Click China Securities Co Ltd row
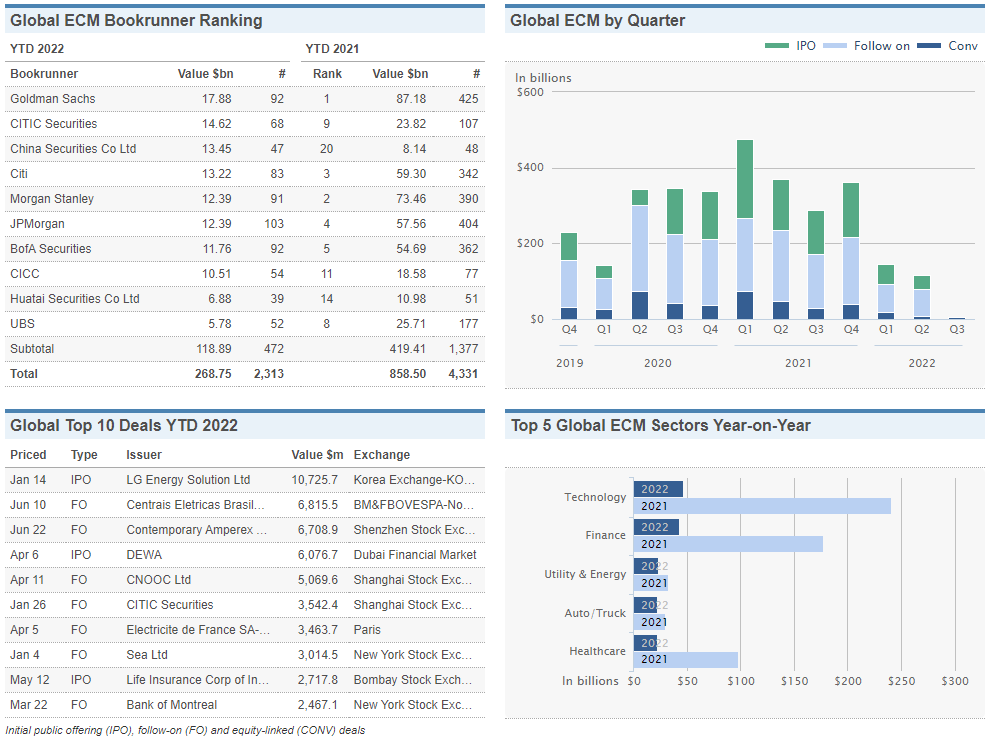The image size is (995, 745). (245, 149)
